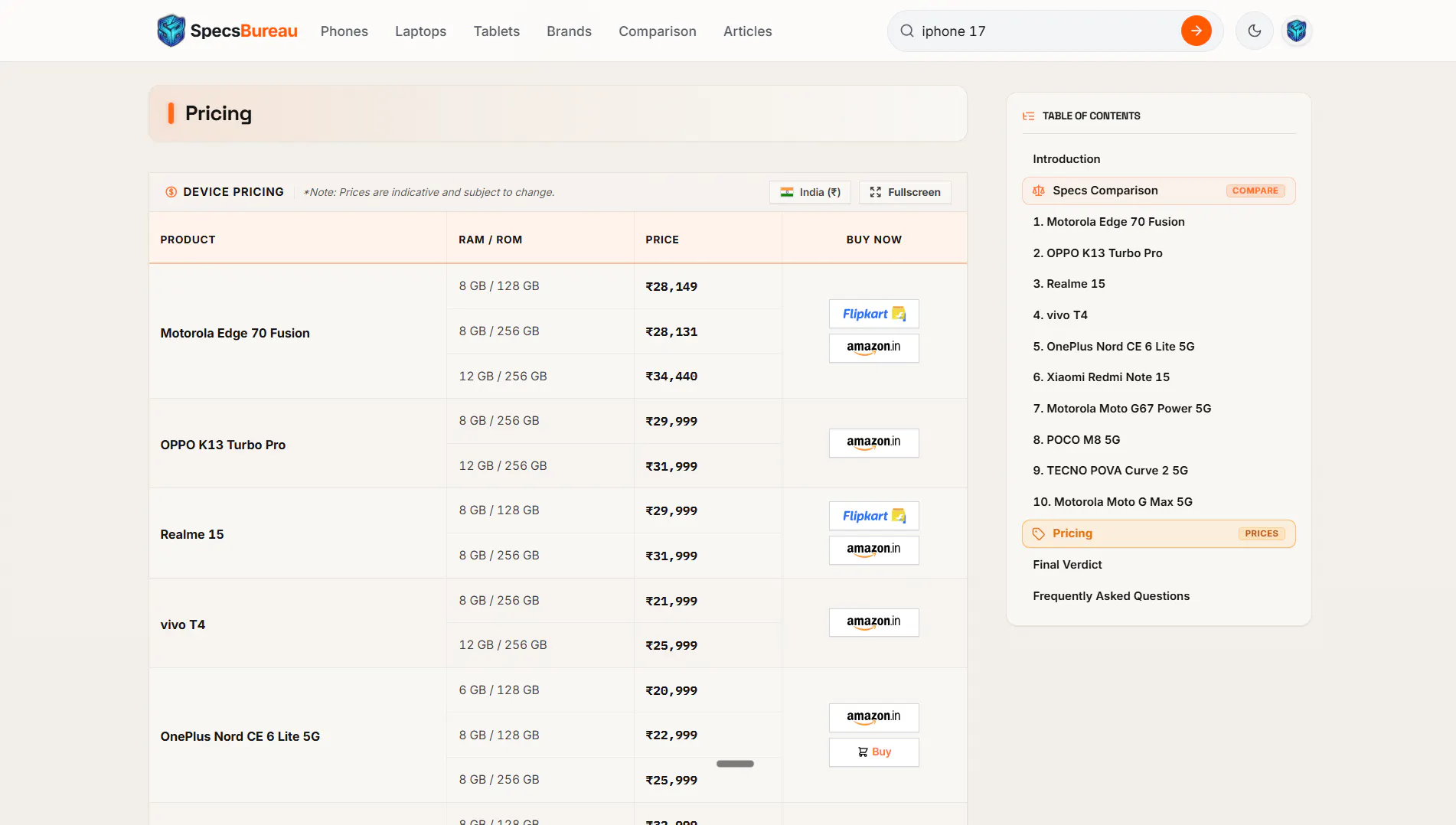This screenshot has height=825, width=1456.
Task: Click the Device Pricing coin icon
Action: click(171, 192)
